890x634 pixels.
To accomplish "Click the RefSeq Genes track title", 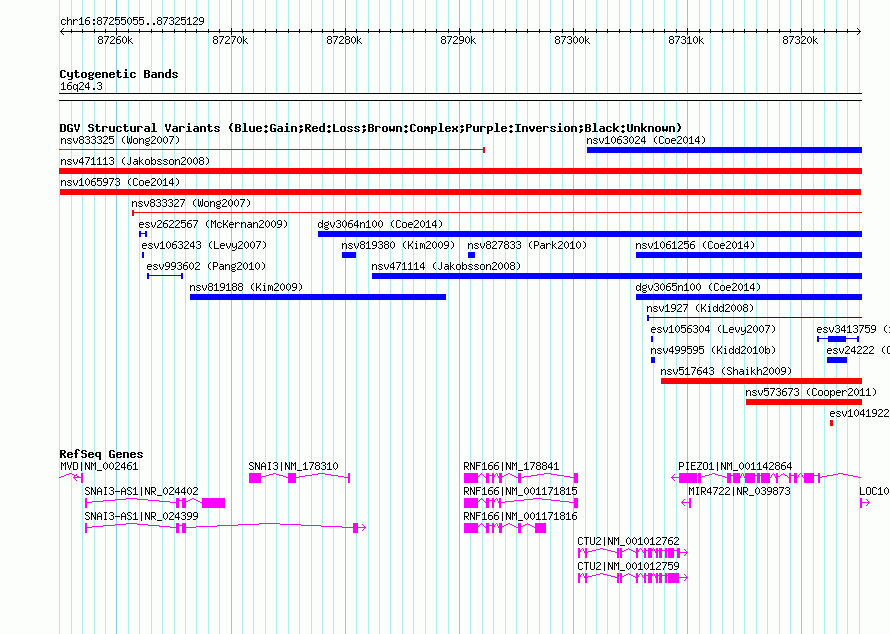I will [102, 454].
